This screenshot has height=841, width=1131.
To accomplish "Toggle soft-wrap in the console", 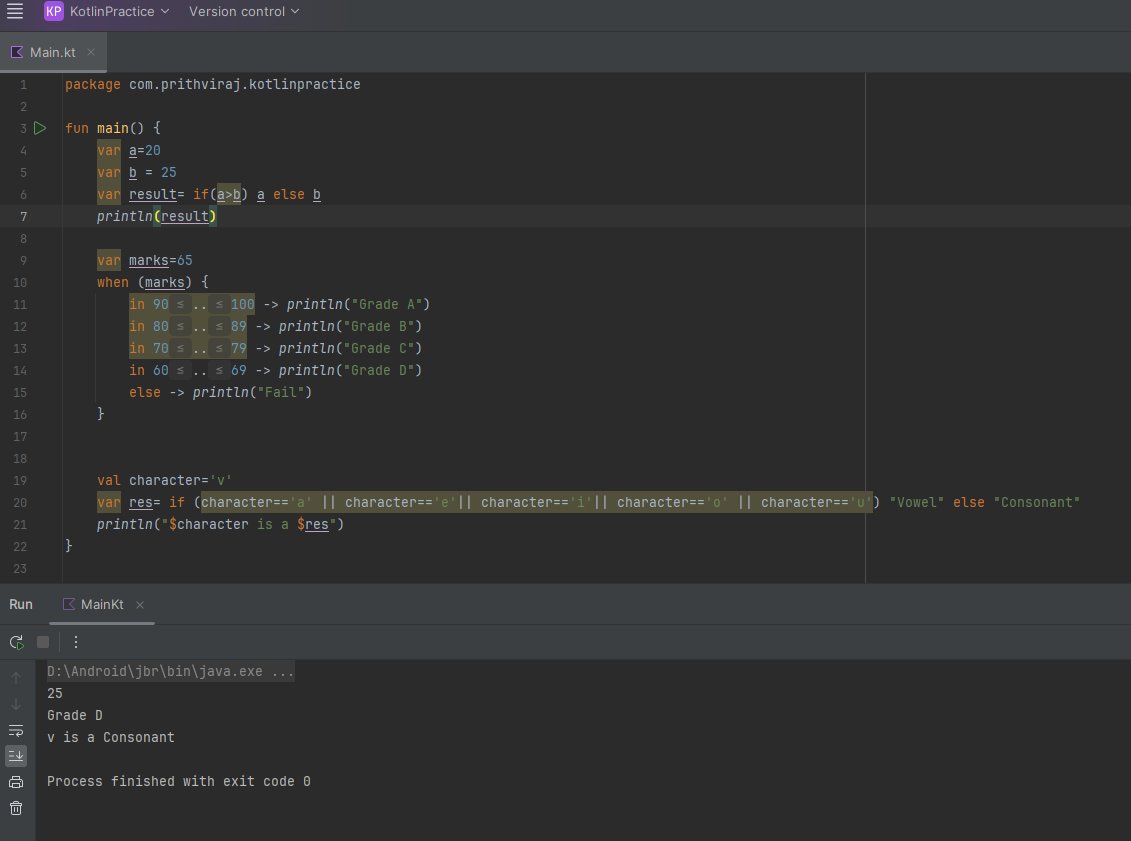I will 16,730.
